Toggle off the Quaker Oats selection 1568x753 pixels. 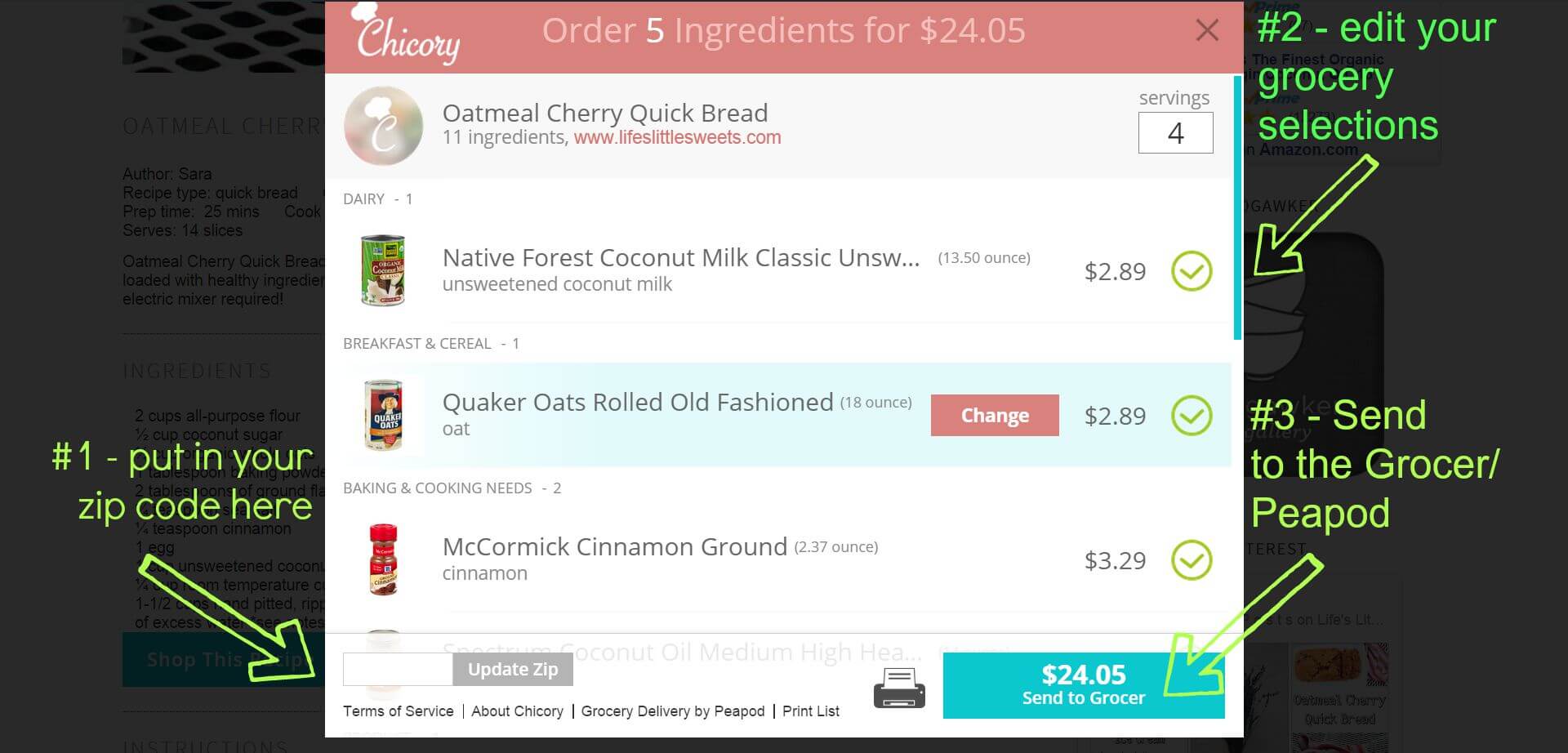[x=1192, y=416]
